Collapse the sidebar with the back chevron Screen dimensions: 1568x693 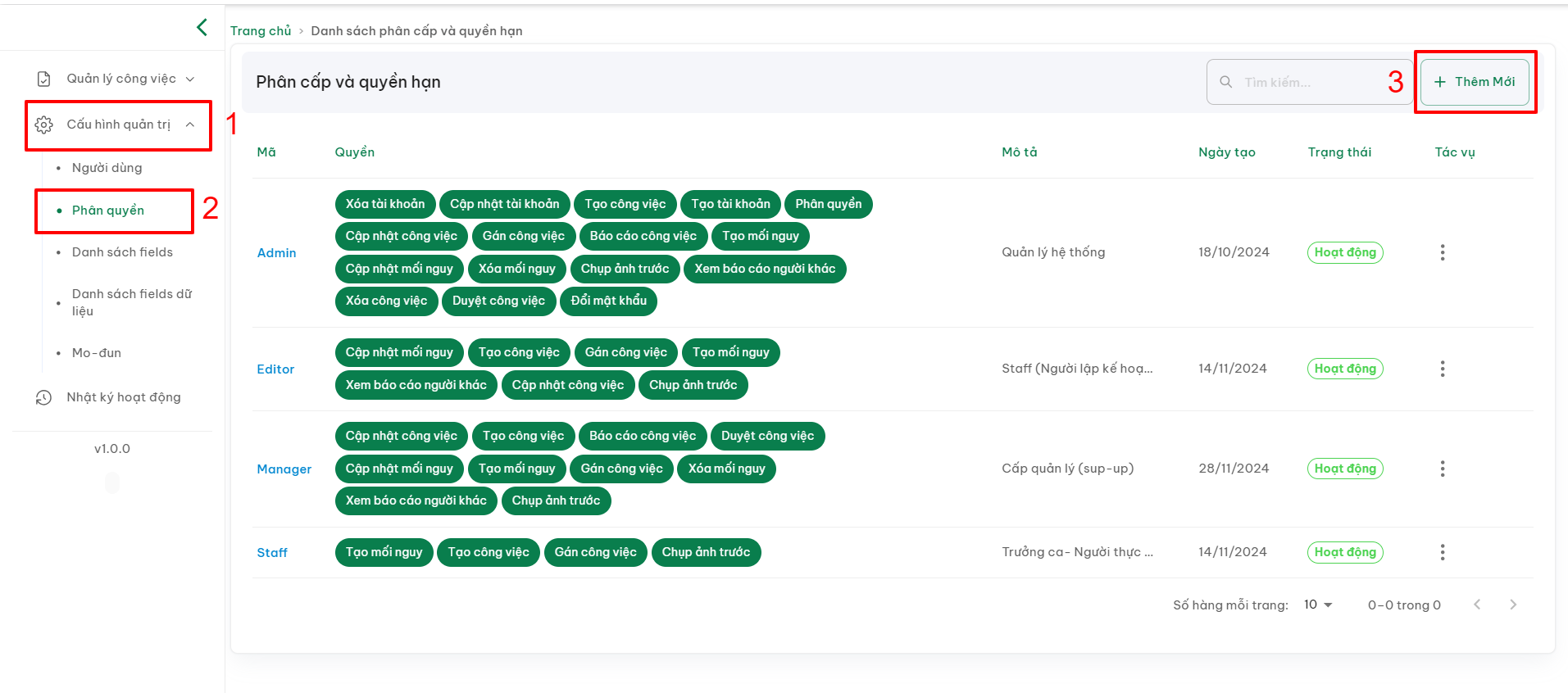point(202,27)
